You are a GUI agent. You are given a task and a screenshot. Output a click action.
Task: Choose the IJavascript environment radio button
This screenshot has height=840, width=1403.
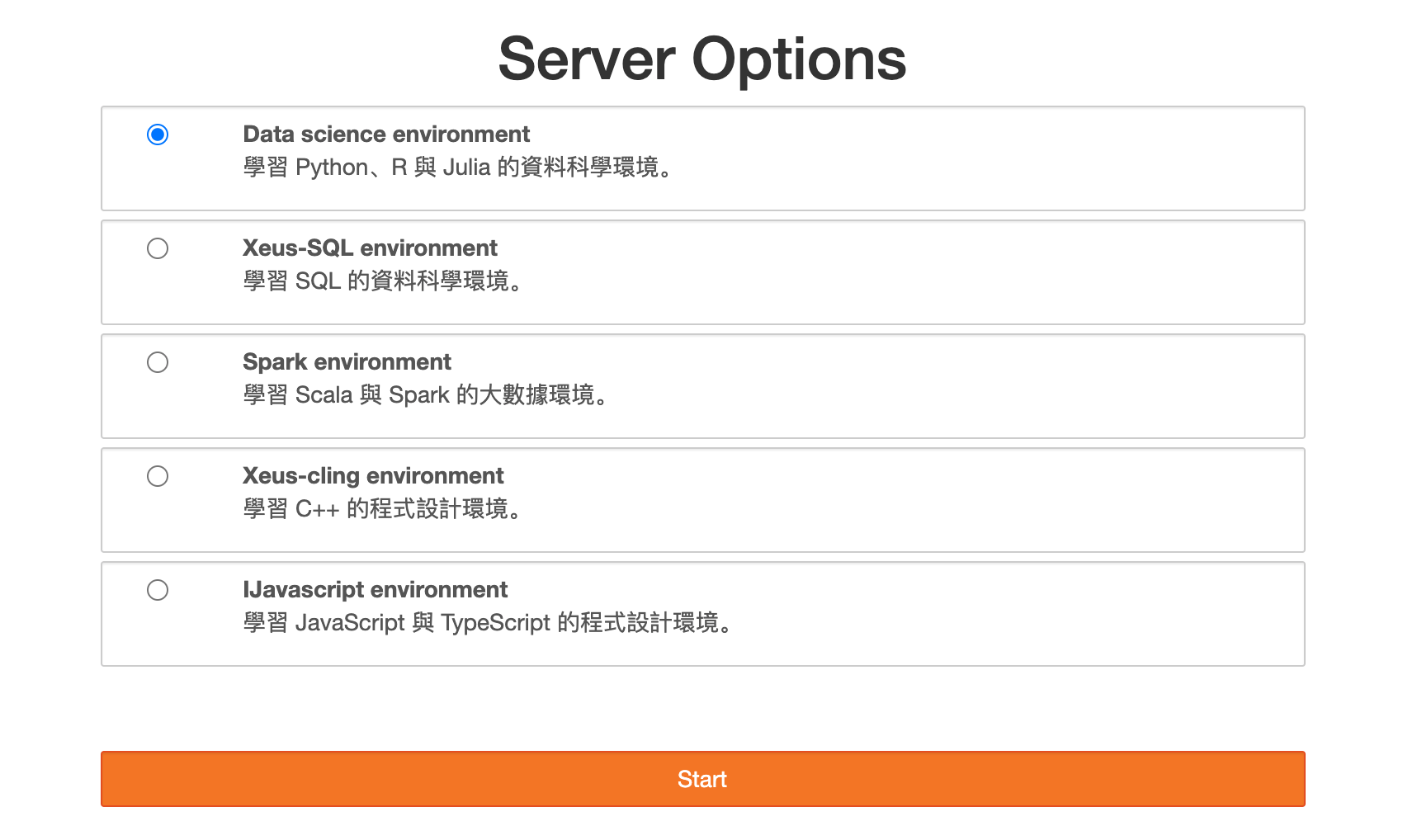click(x=158, y=590)
